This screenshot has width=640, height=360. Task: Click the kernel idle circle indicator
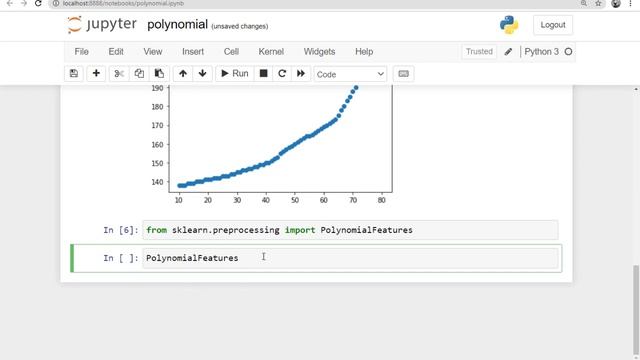pos(568,51)
